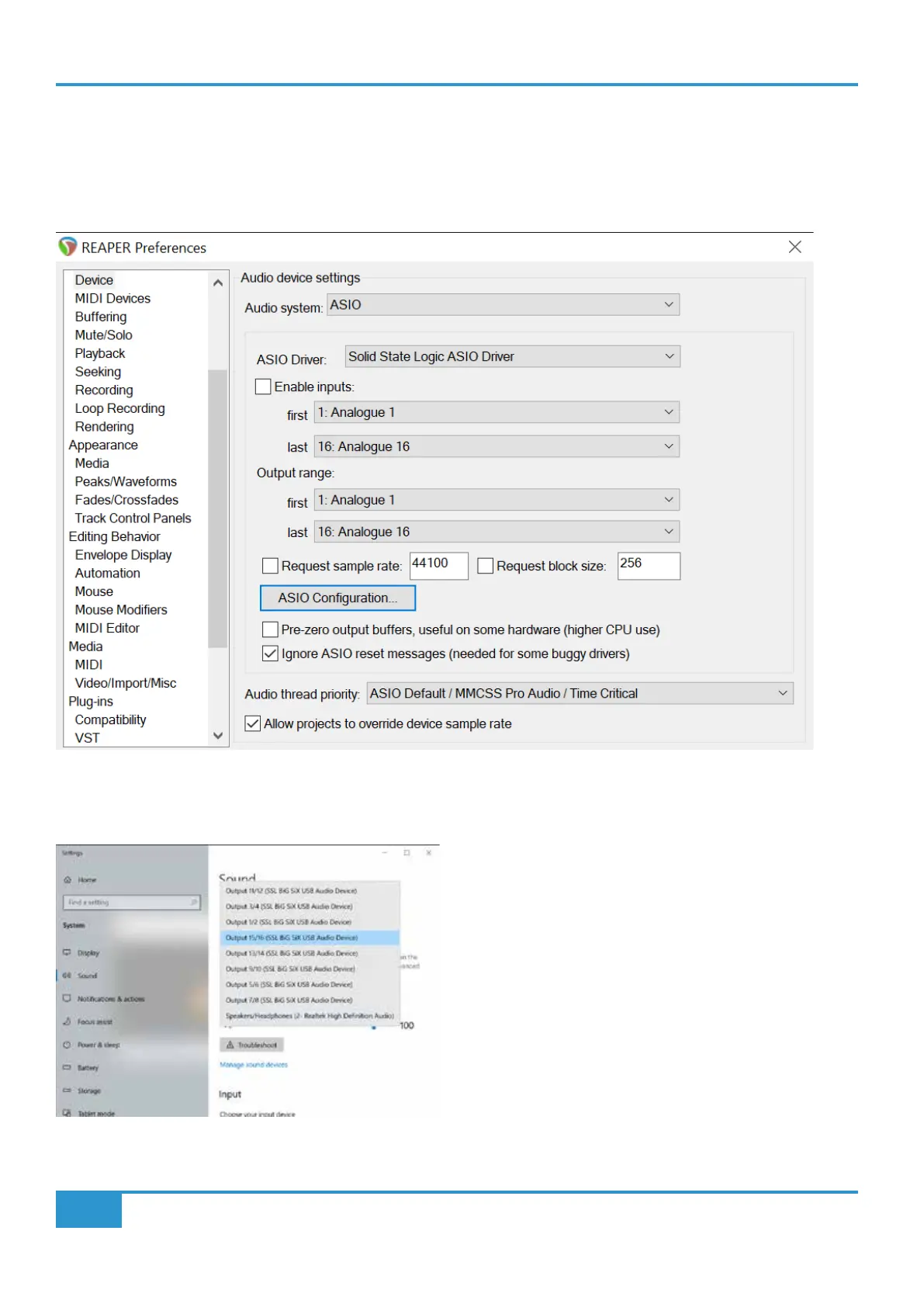
Task: Select Peaks/Waveforms preferences page
Action: (126, 481)
